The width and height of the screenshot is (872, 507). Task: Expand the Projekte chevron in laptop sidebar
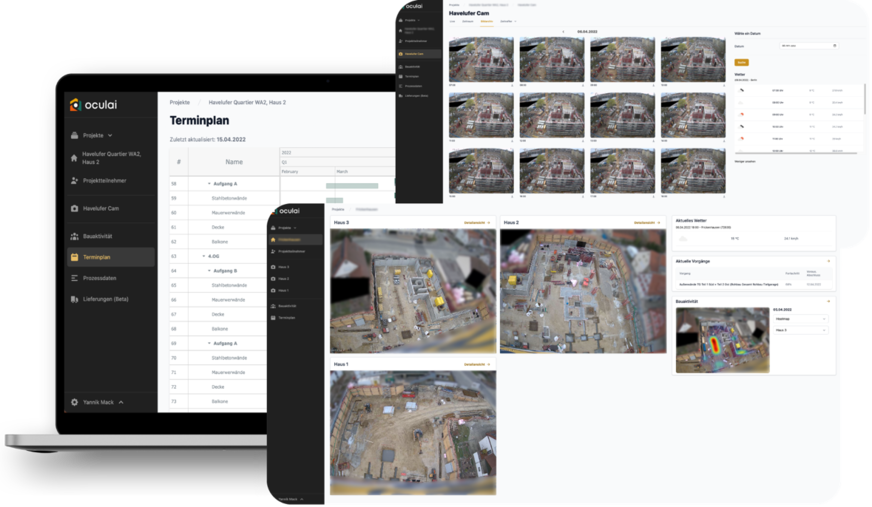click(110, 135)
